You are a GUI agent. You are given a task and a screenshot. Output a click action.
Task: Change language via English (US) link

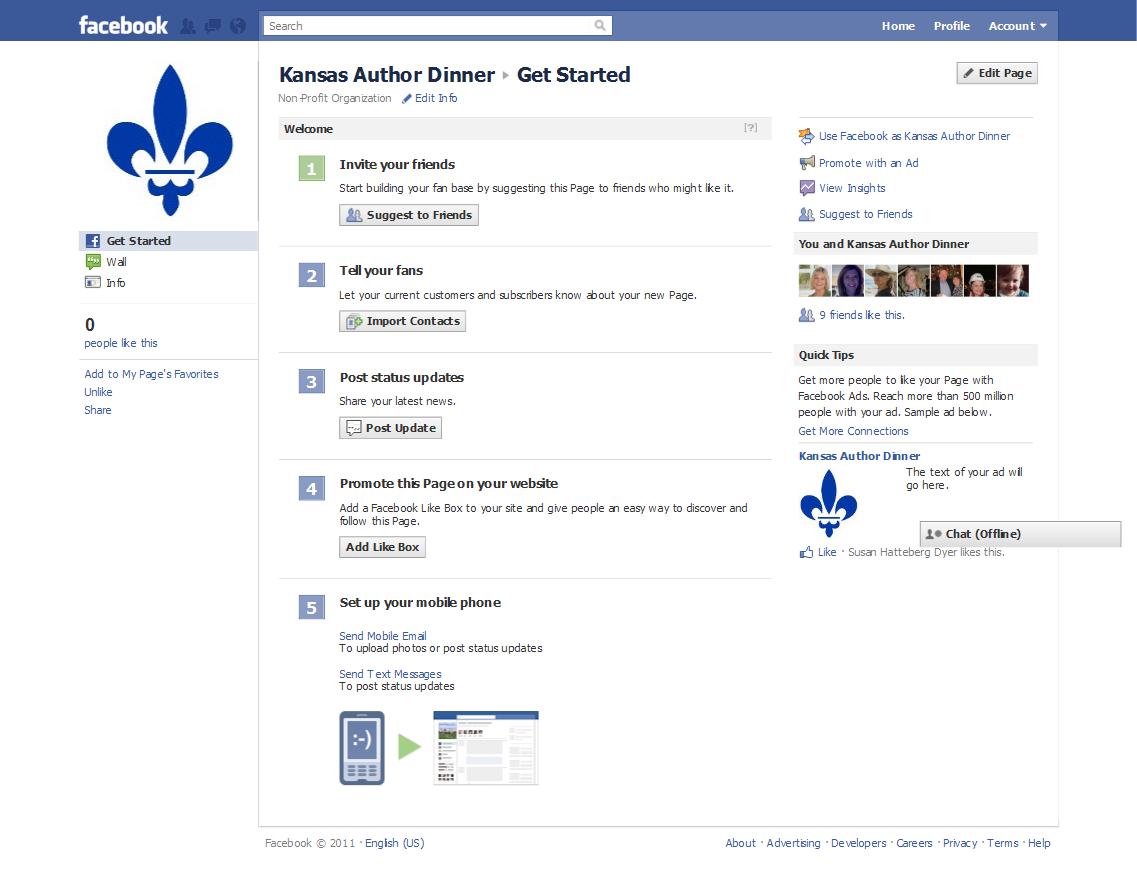[394, 843]
